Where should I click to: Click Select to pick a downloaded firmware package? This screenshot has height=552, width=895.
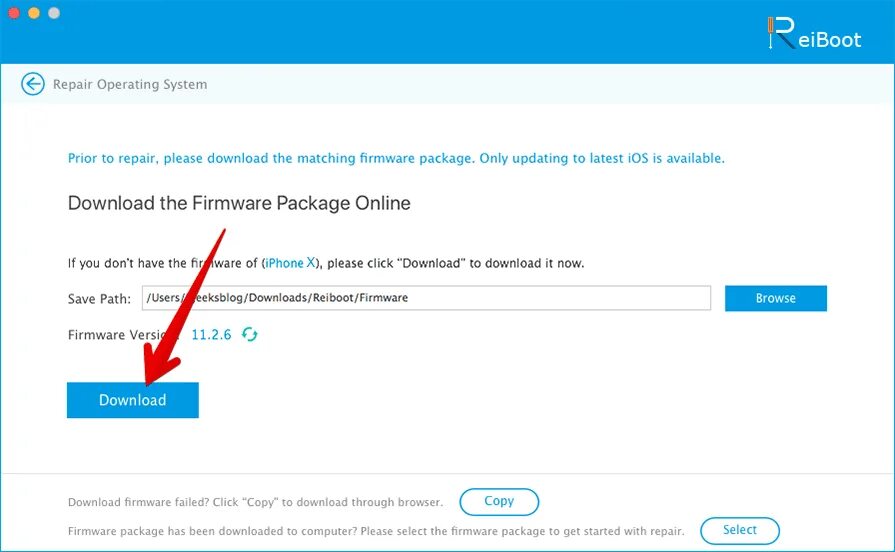[740, 530]
